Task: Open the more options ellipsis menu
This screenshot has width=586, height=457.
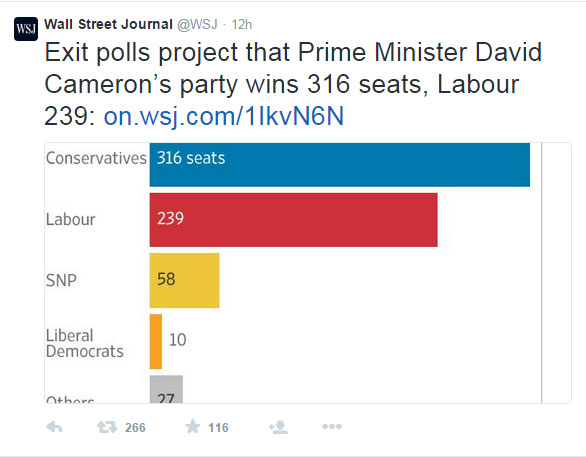Action: pos(332,426)
